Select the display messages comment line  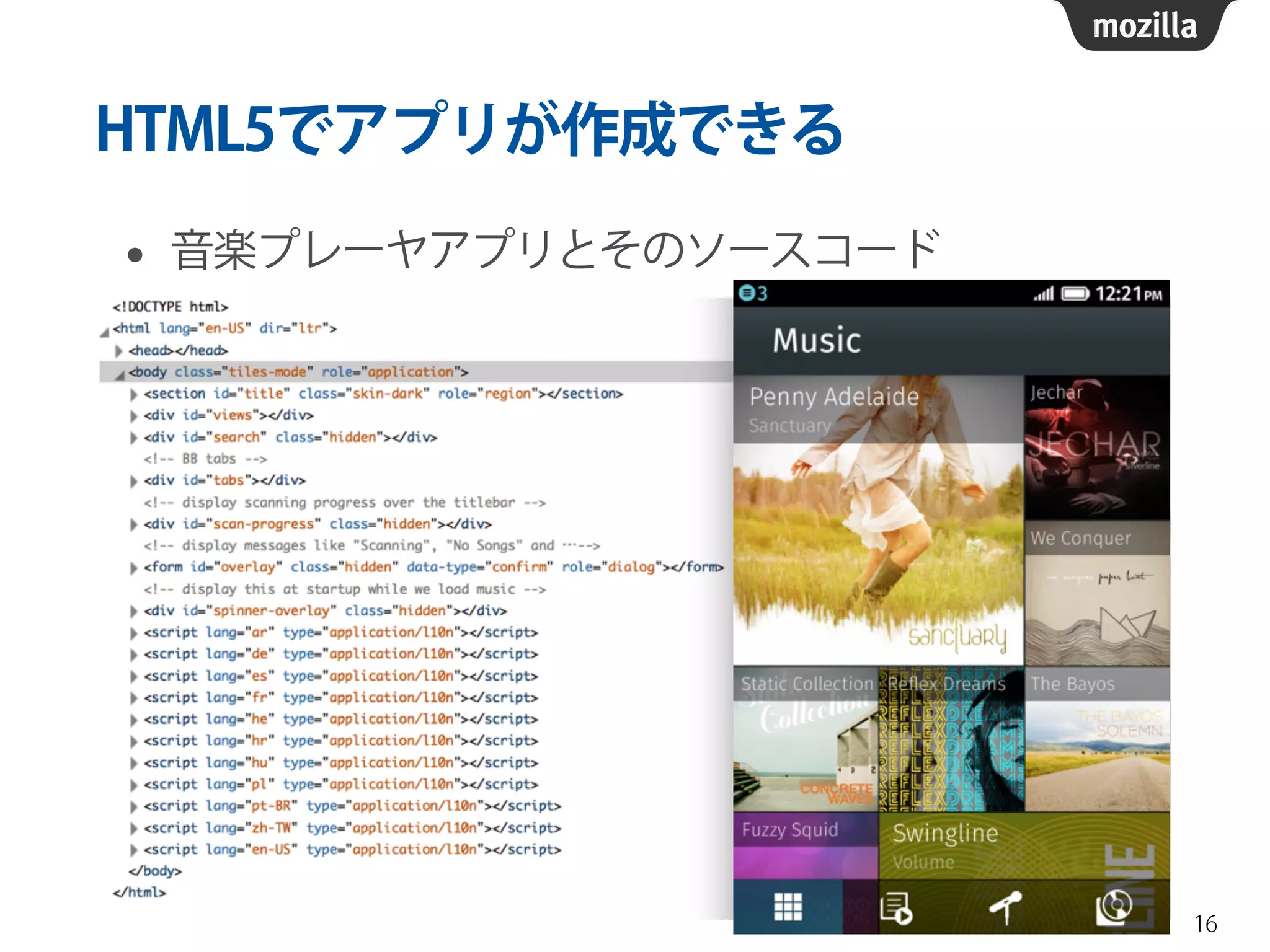(372, 546)
